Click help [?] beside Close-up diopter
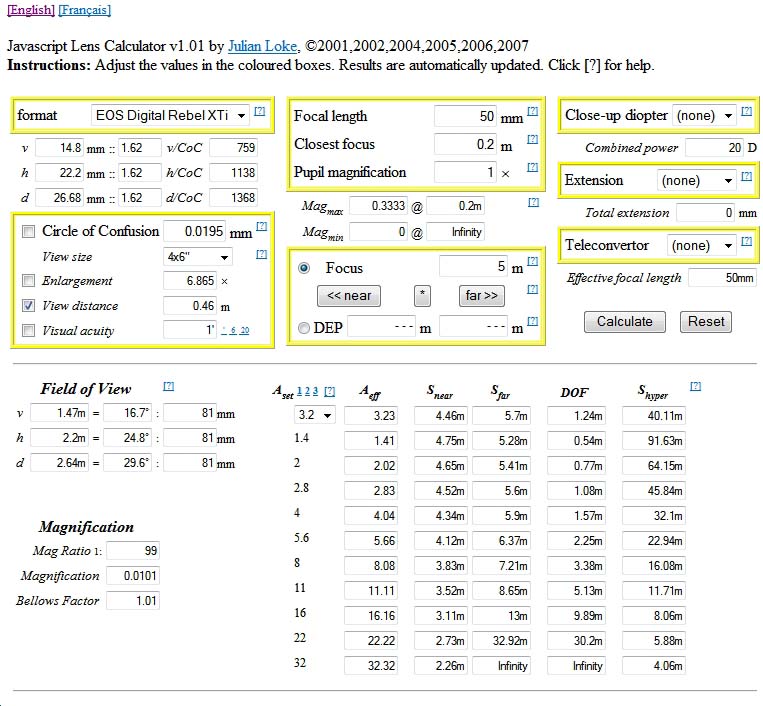 (x=746, y=112)
